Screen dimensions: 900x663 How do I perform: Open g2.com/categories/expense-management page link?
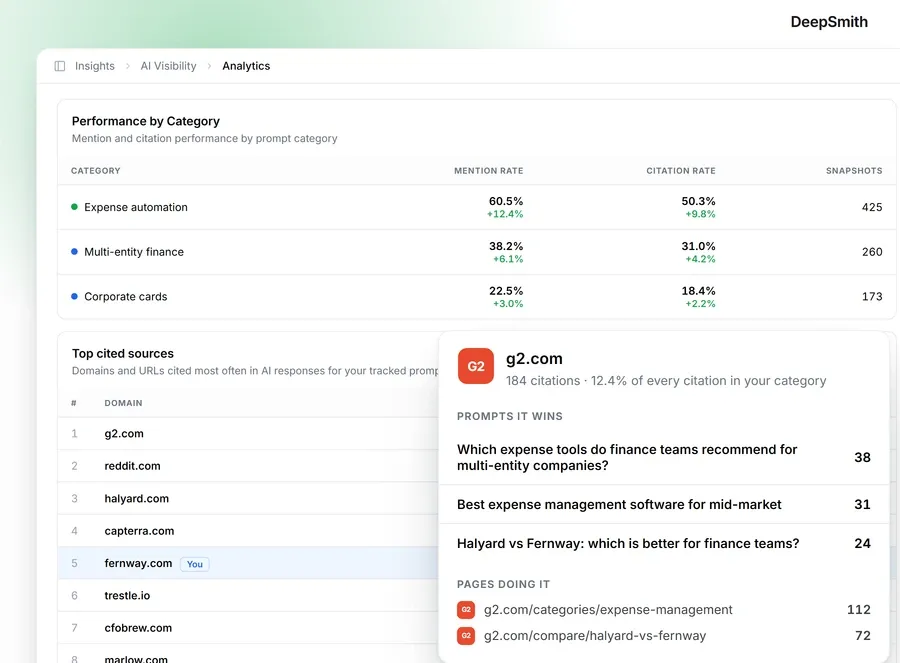(x=608, y=610)
